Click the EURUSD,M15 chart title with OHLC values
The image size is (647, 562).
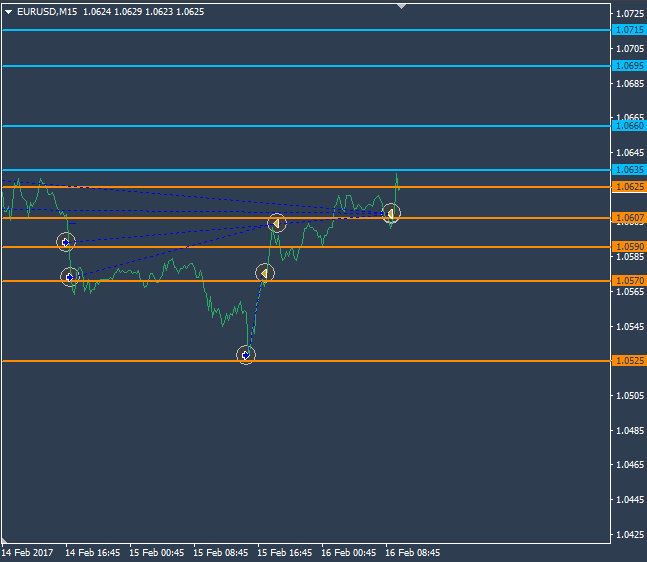[111, 12]
